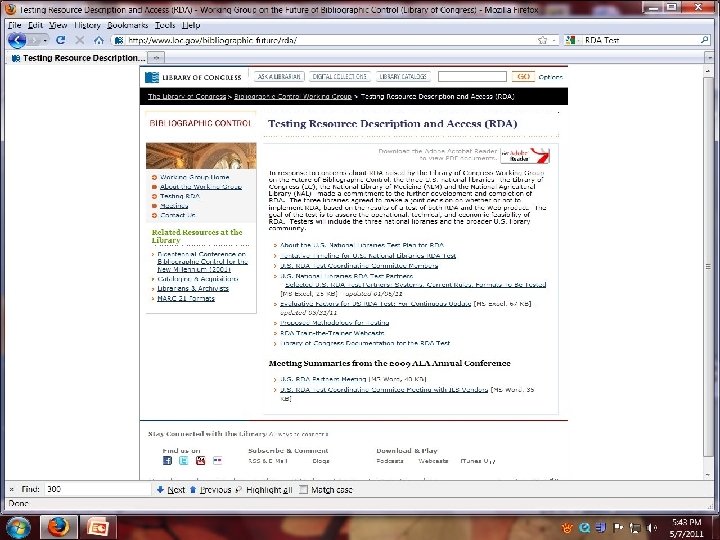Reload the current page

[x=60, y=40]
